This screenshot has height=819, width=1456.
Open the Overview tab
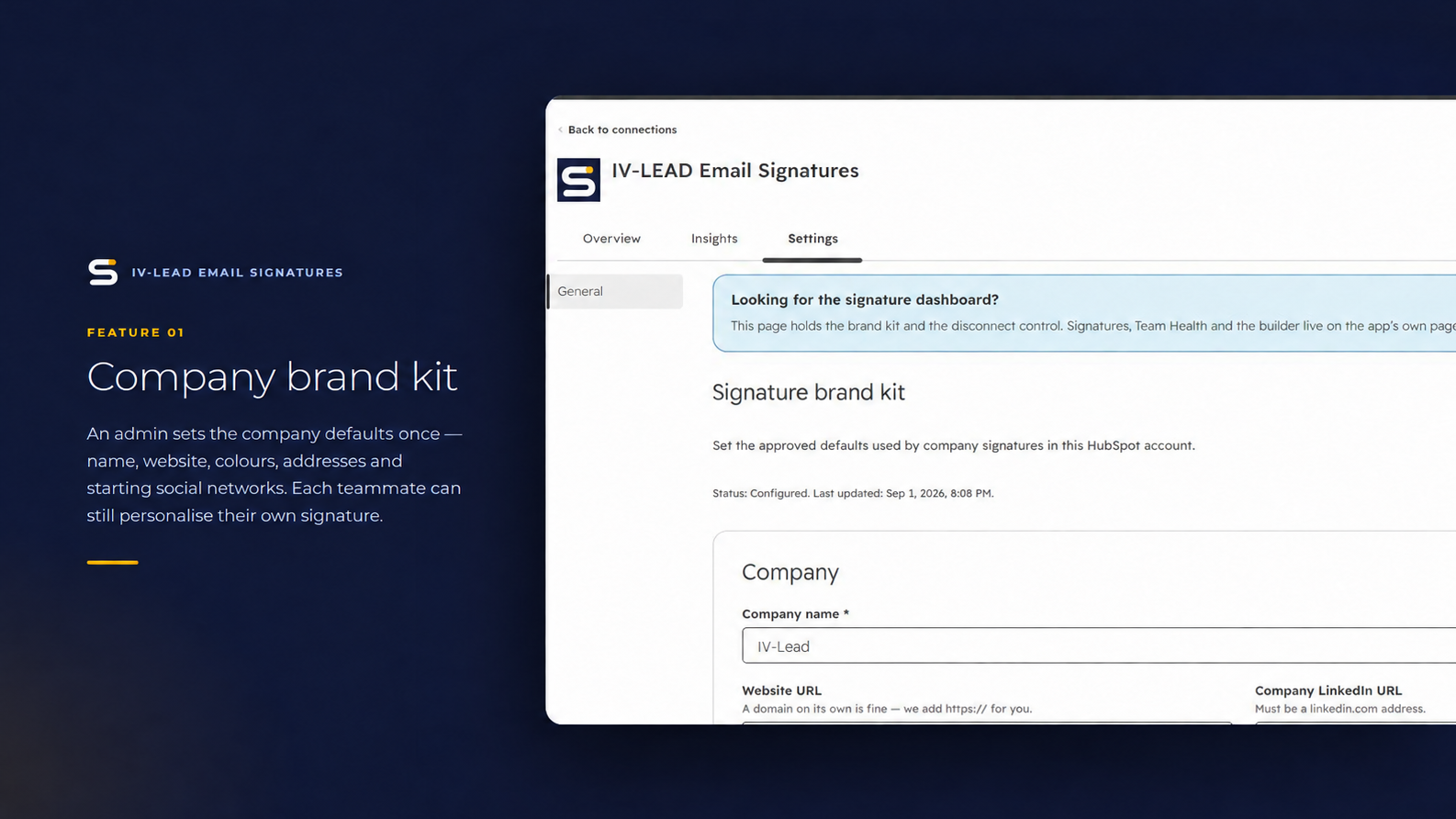click(611, 239)
